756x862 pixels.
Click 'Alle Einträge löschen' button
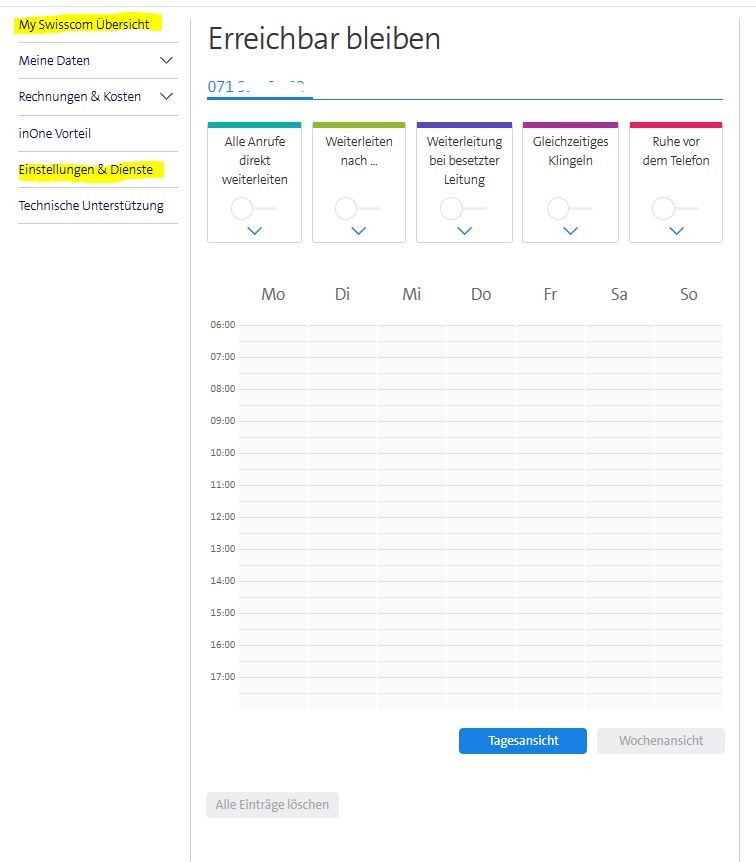pyautogui.click(x=272, y=805)
